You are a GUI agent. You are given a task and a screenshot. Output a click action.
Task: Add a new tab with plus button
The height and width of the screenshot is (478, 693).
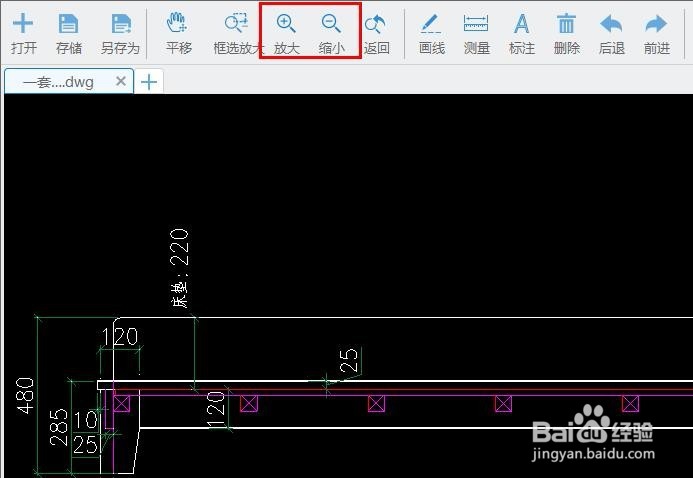(149, 82)
